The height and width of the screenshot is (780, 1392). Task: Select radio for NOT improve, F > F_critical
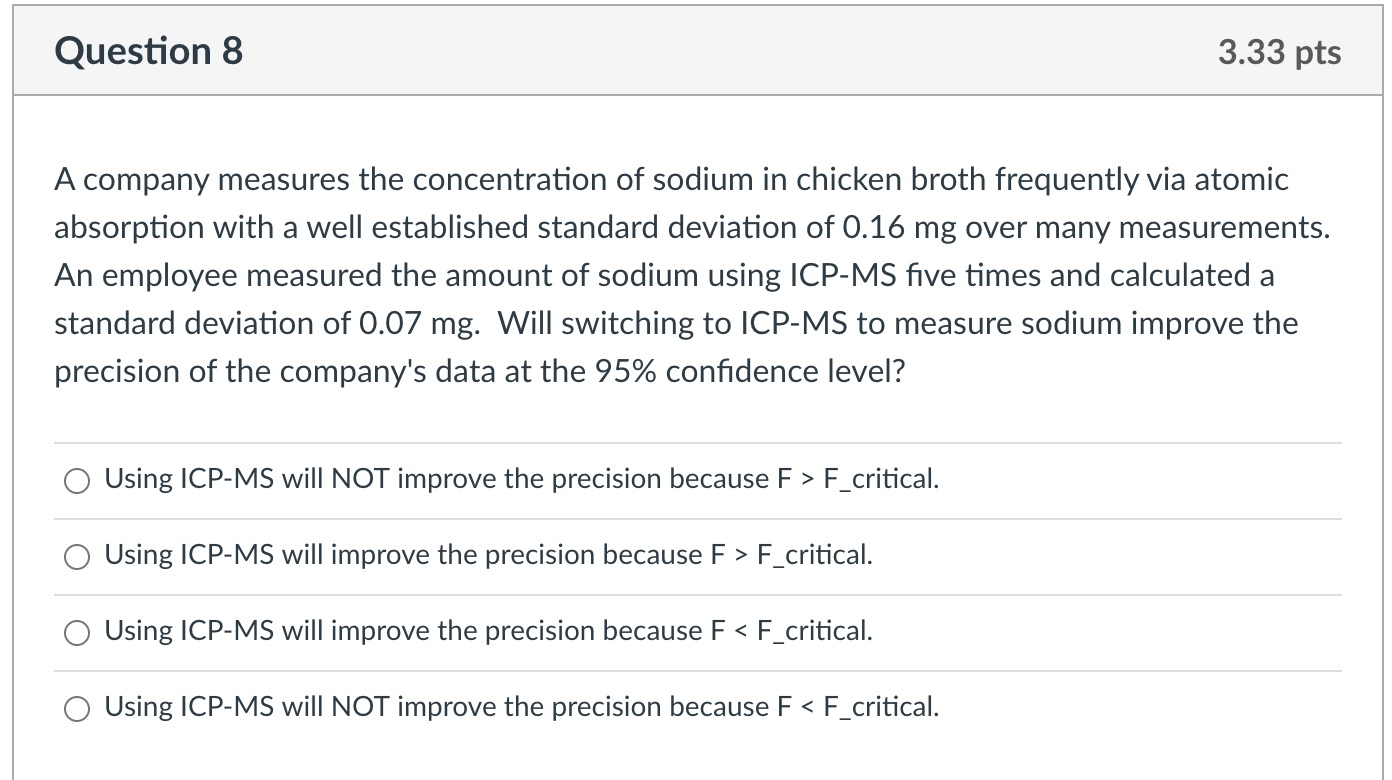[77, 481]
